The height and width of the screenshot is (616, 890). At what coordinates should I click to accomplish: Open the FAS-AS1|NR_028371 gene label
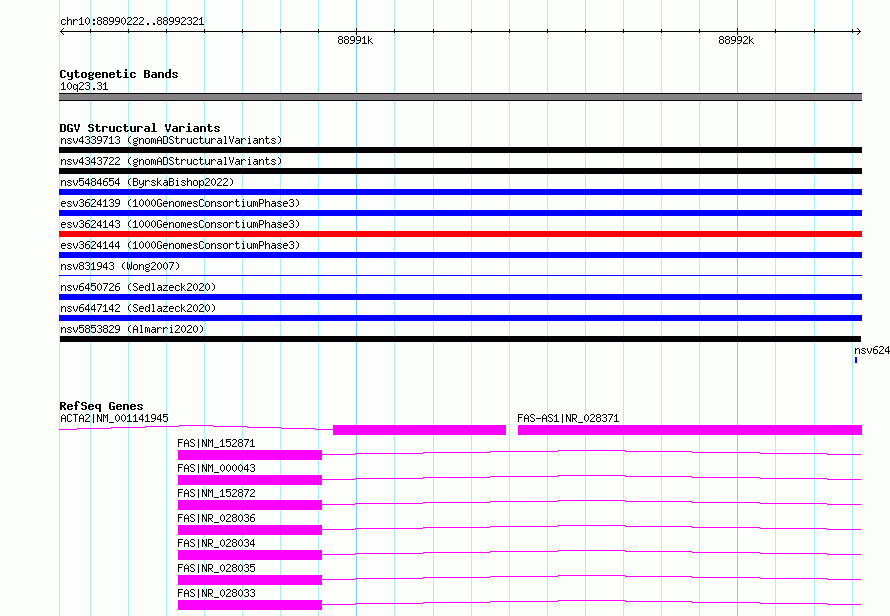tap(568, 418)
